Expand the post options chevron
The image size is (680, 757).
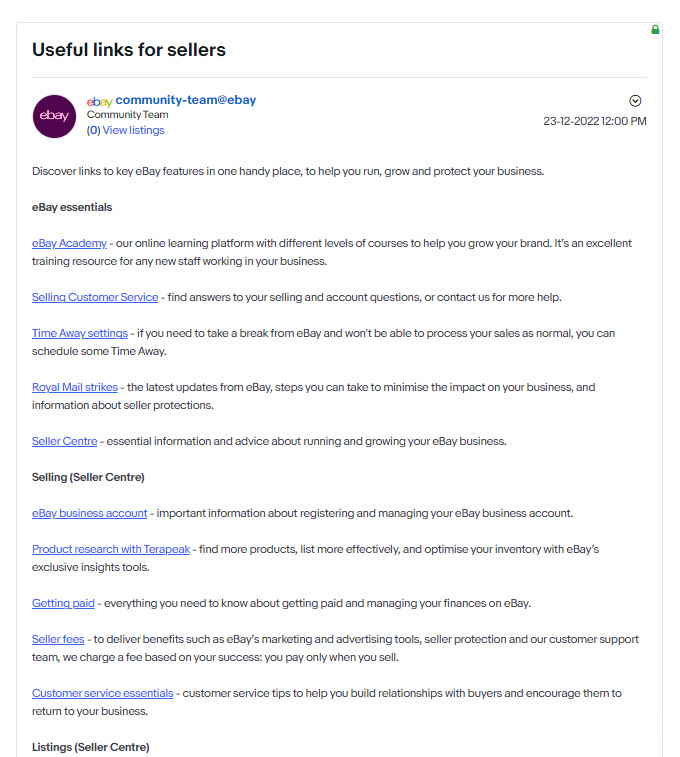coord(635,101)
